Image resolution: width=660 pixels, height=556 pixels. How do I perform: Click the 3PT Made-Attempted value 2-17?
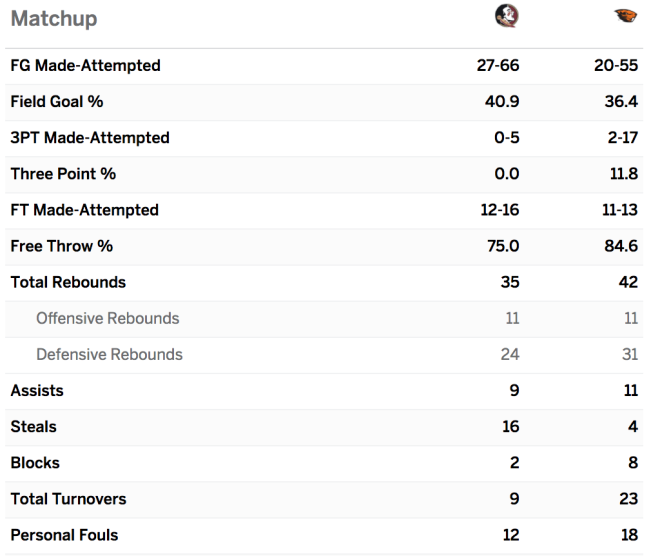(x=623, y=138)
